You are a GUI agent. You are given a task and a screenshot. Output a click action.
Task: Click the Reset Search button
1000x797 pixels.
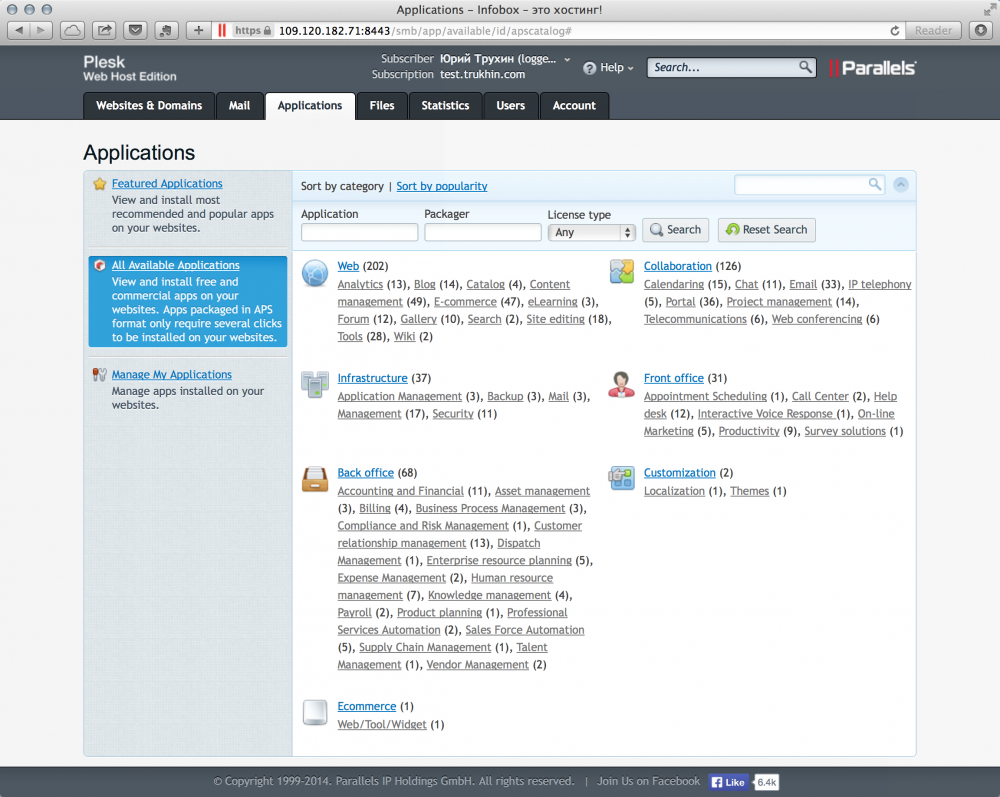tap(767, 230)
